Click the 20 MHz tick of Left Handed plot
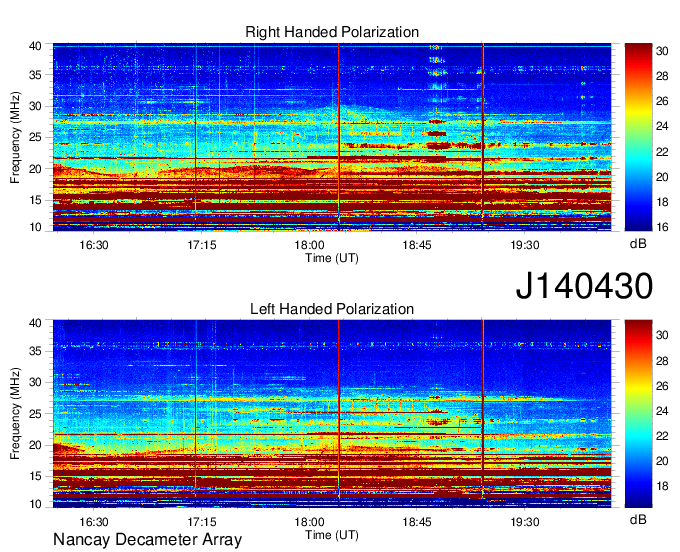Viewport: 680px width, 552px height. pyautogui.click(x=35, y=445)
